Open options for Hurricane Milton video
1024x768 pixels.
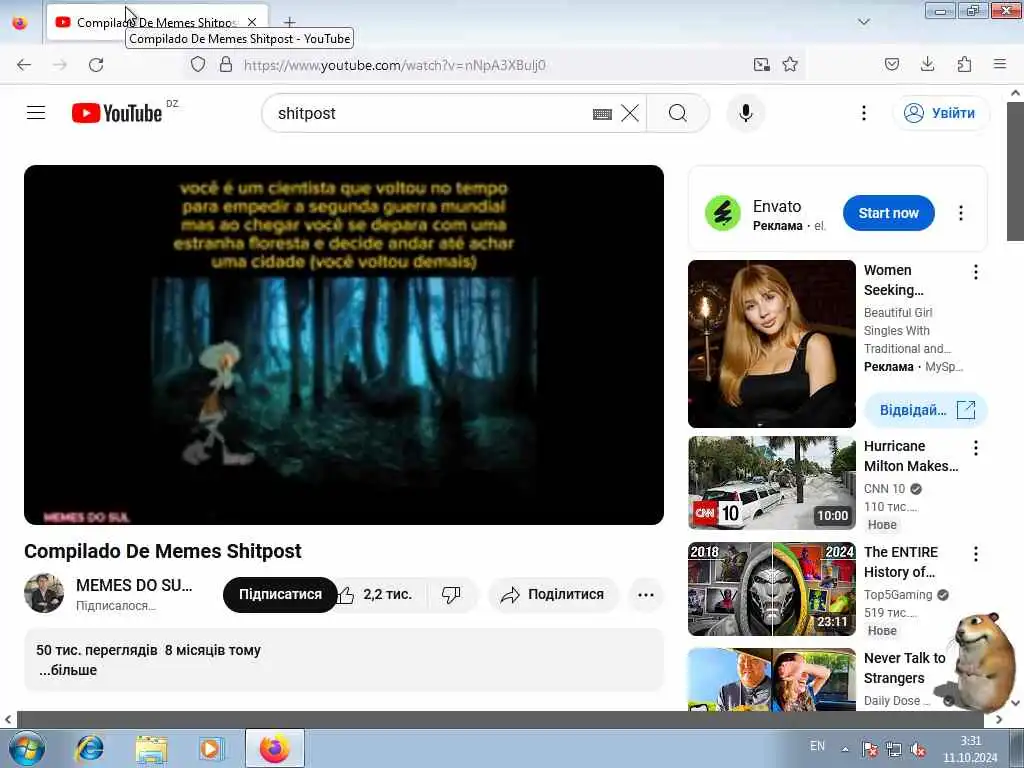[976, 448]
